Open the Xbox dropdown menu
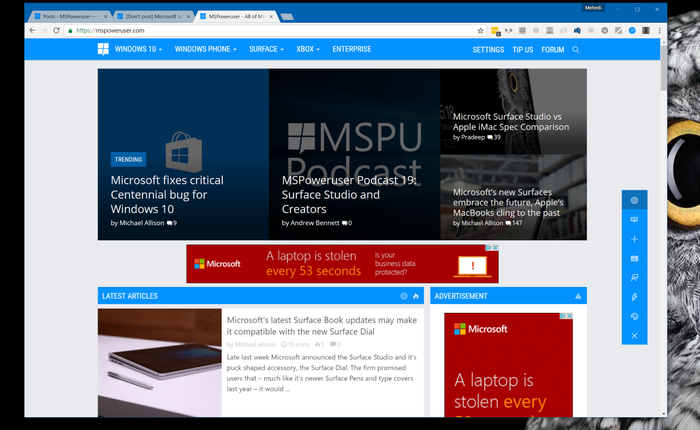This screenshot has width=700, height=430. coord(308,49)
